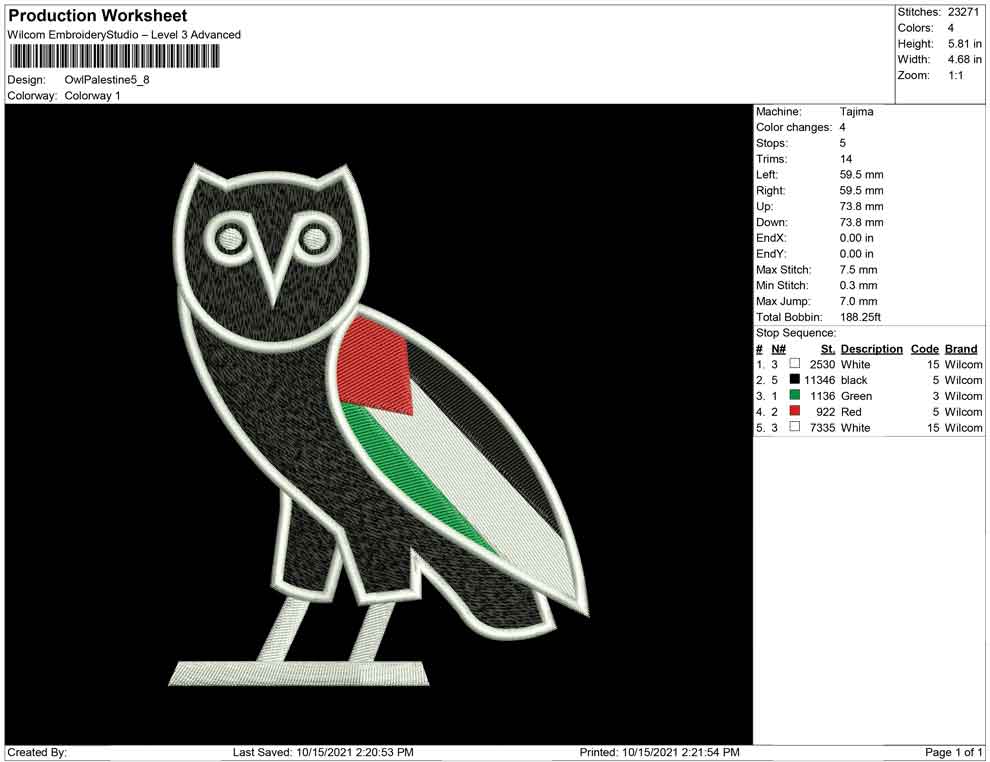Screen dimensions: 990x762
Task: Click the 'Red' description in stop 4
Action: (851, 412)
